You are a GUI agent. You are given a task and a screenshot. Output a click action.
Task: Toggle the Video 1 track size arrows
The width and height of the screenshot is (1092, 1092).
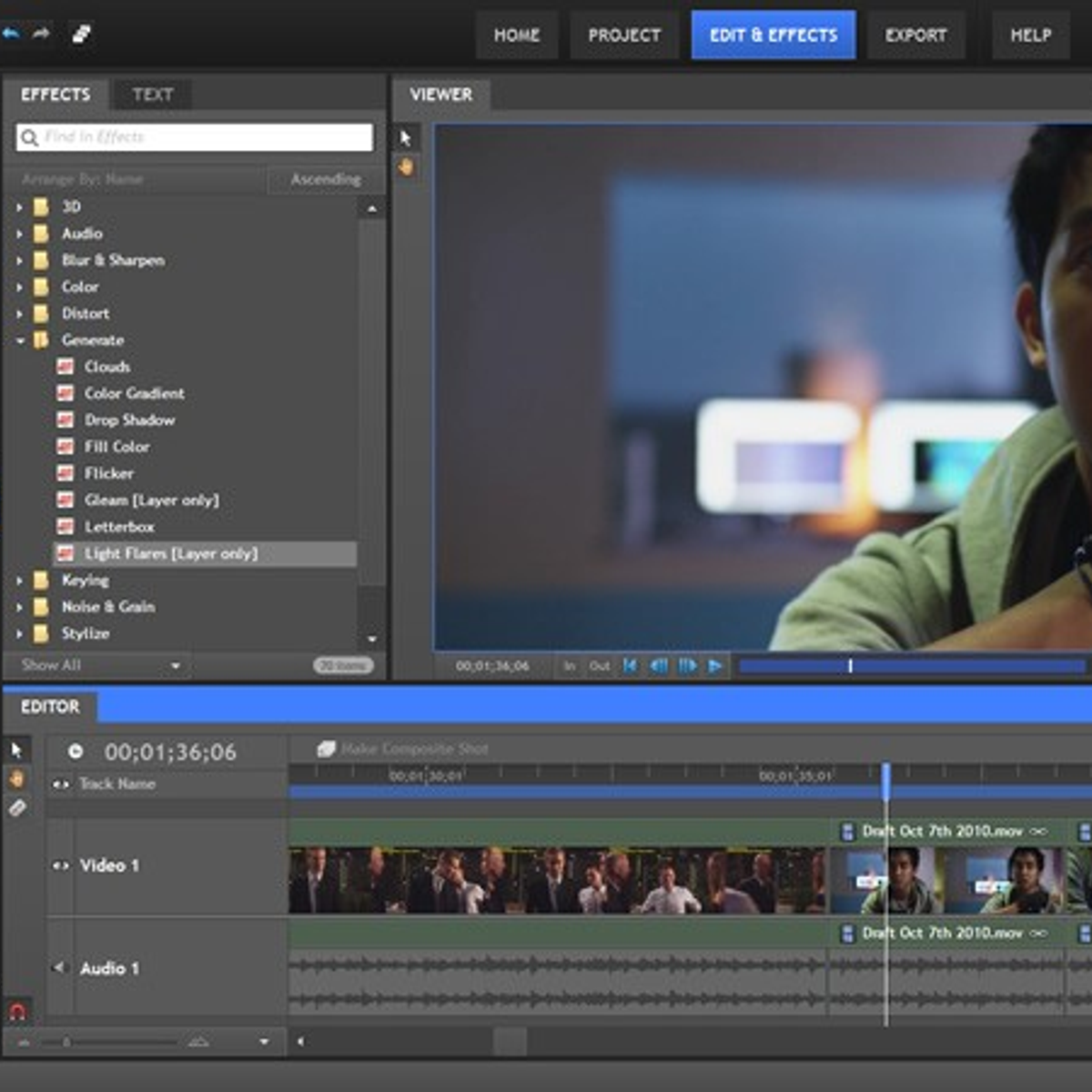coord(61,865)
